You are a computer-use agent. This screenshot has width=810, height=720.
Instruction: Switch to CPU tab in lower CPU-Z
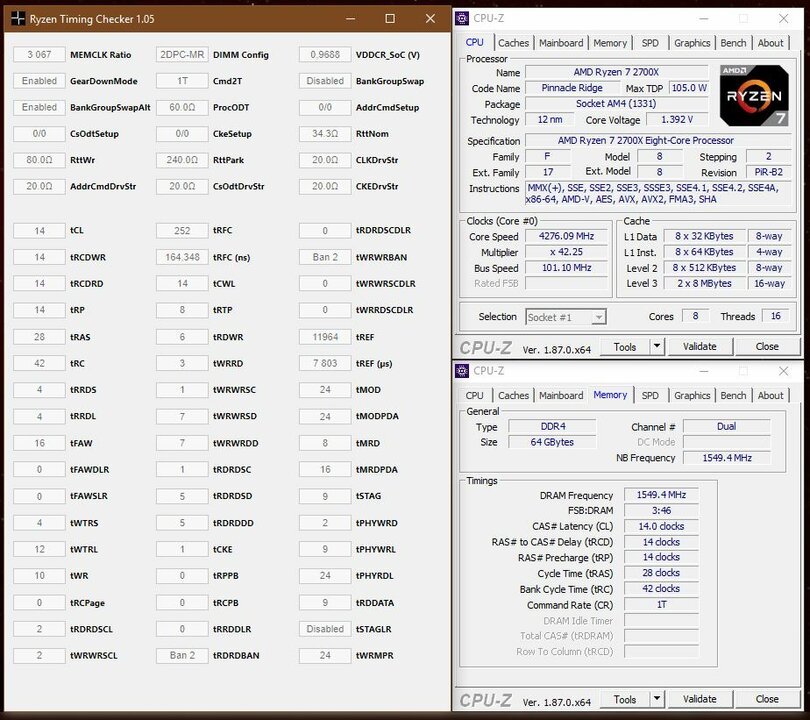(474, 396)
